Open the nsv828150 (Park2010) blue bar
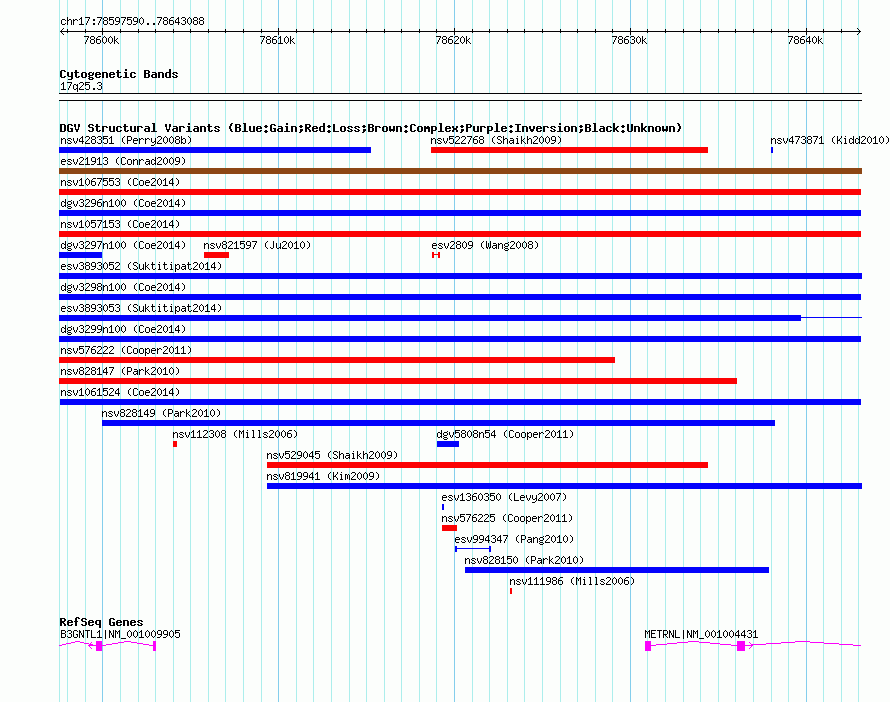The image size is (890, 702). tap(617, 570)
